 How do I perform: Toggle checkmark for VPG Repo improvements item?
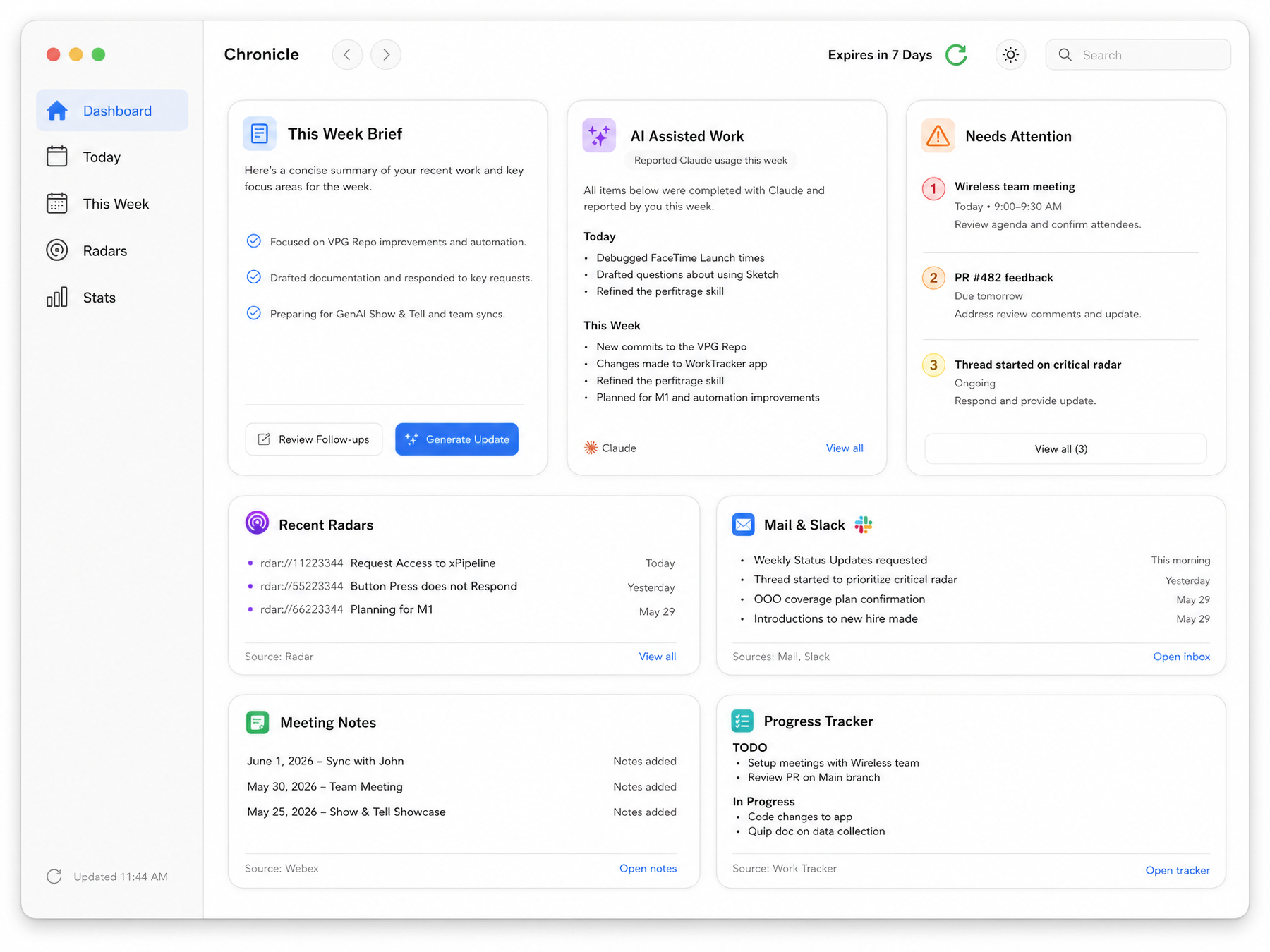click(254, 241)
